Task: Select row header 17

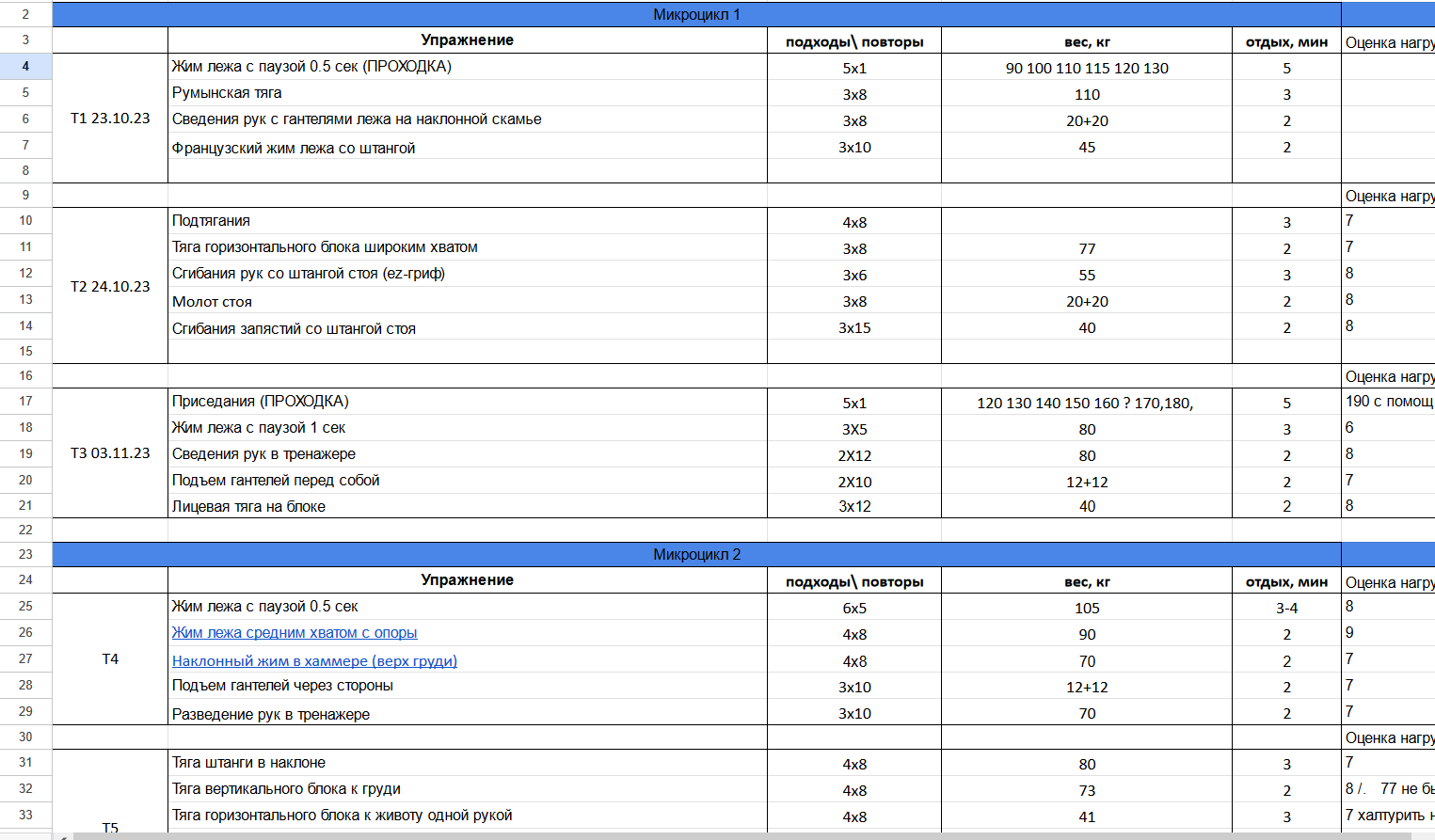Action: tap(25, 402)
